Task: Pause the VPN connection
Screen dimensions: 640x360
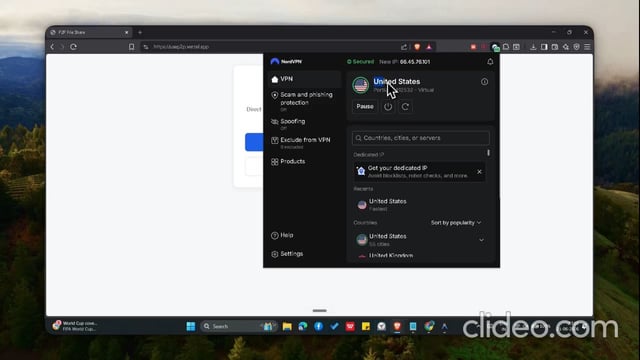Action: (364, 107)
